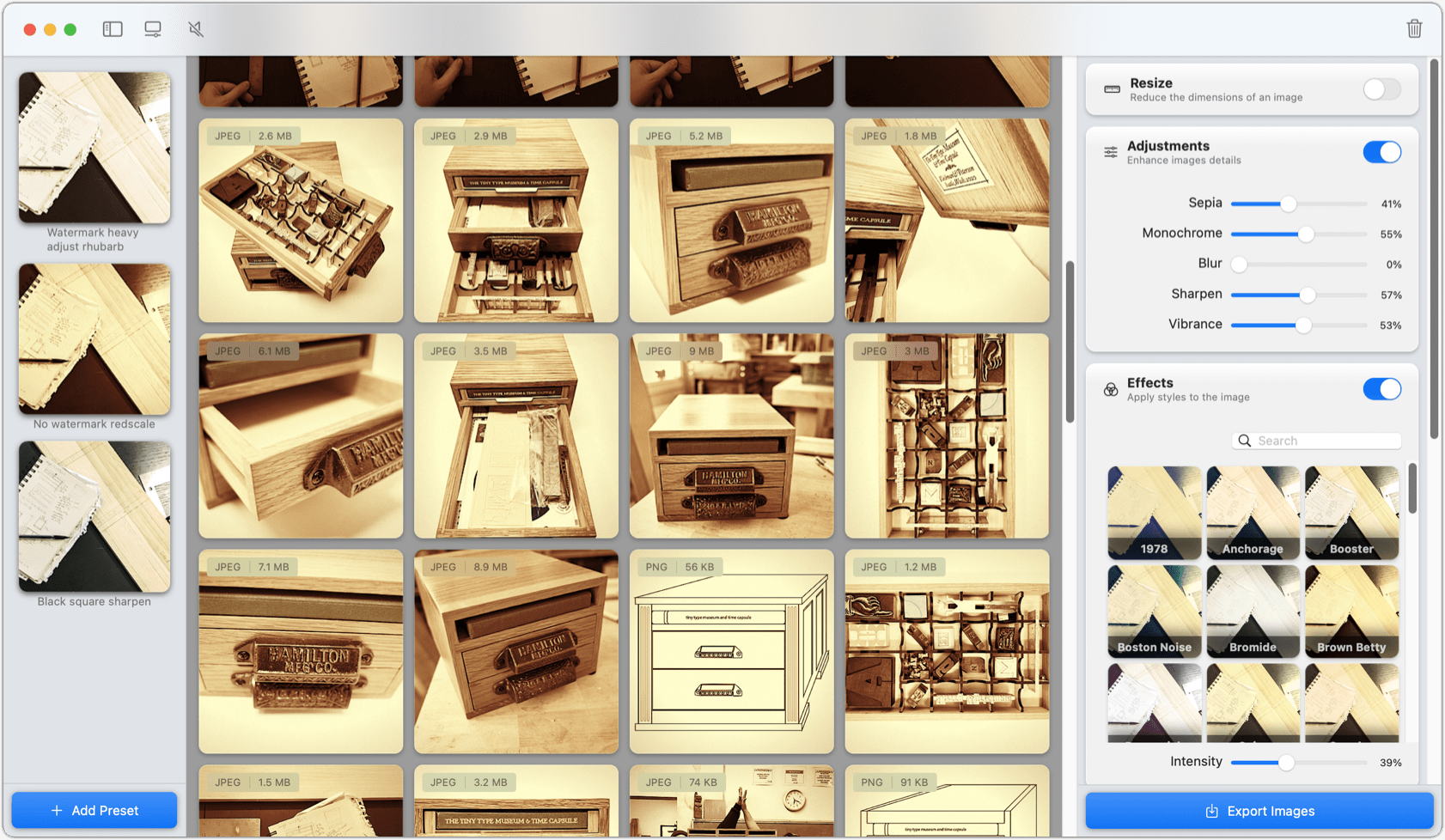Click the image grid scrollbar
Viewport: 1445px width, 840px height.
(x=1070, y=342)
